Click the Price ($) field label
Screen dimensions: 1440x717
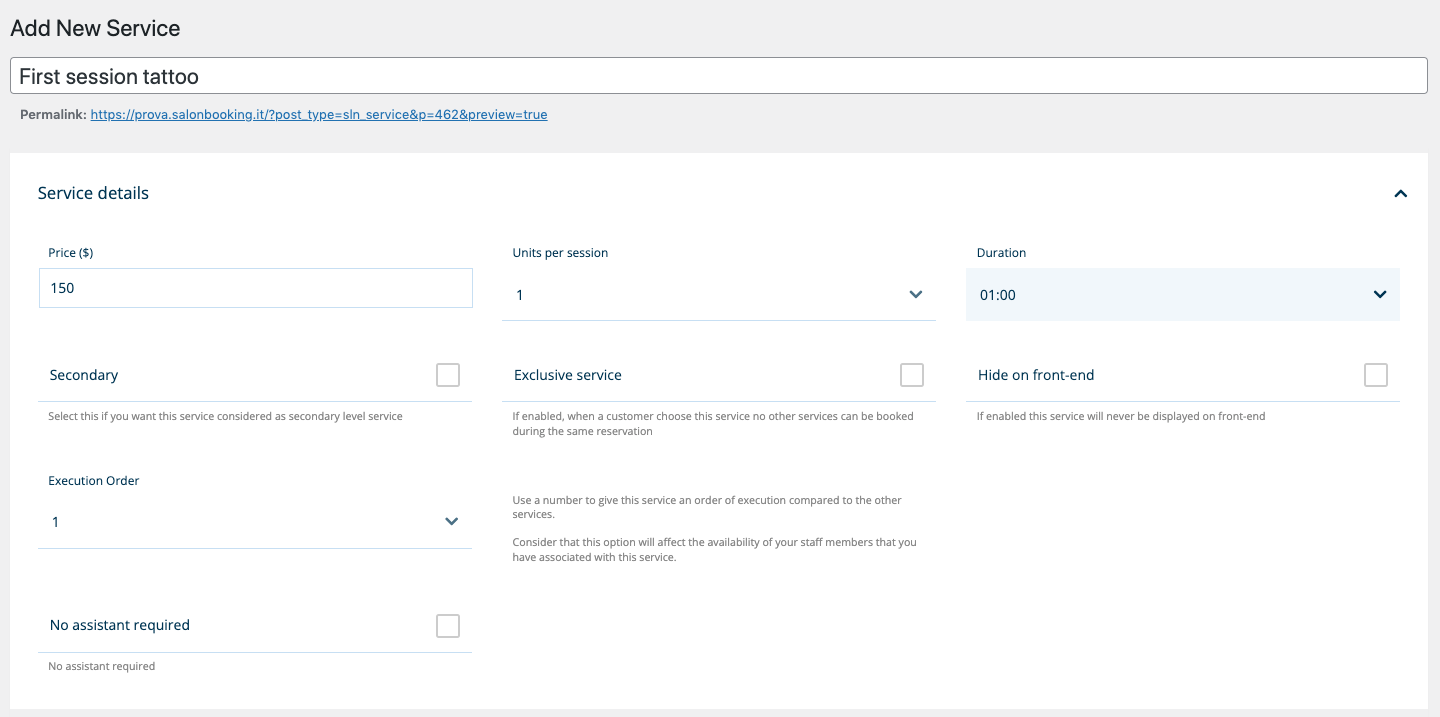(71, 253)
